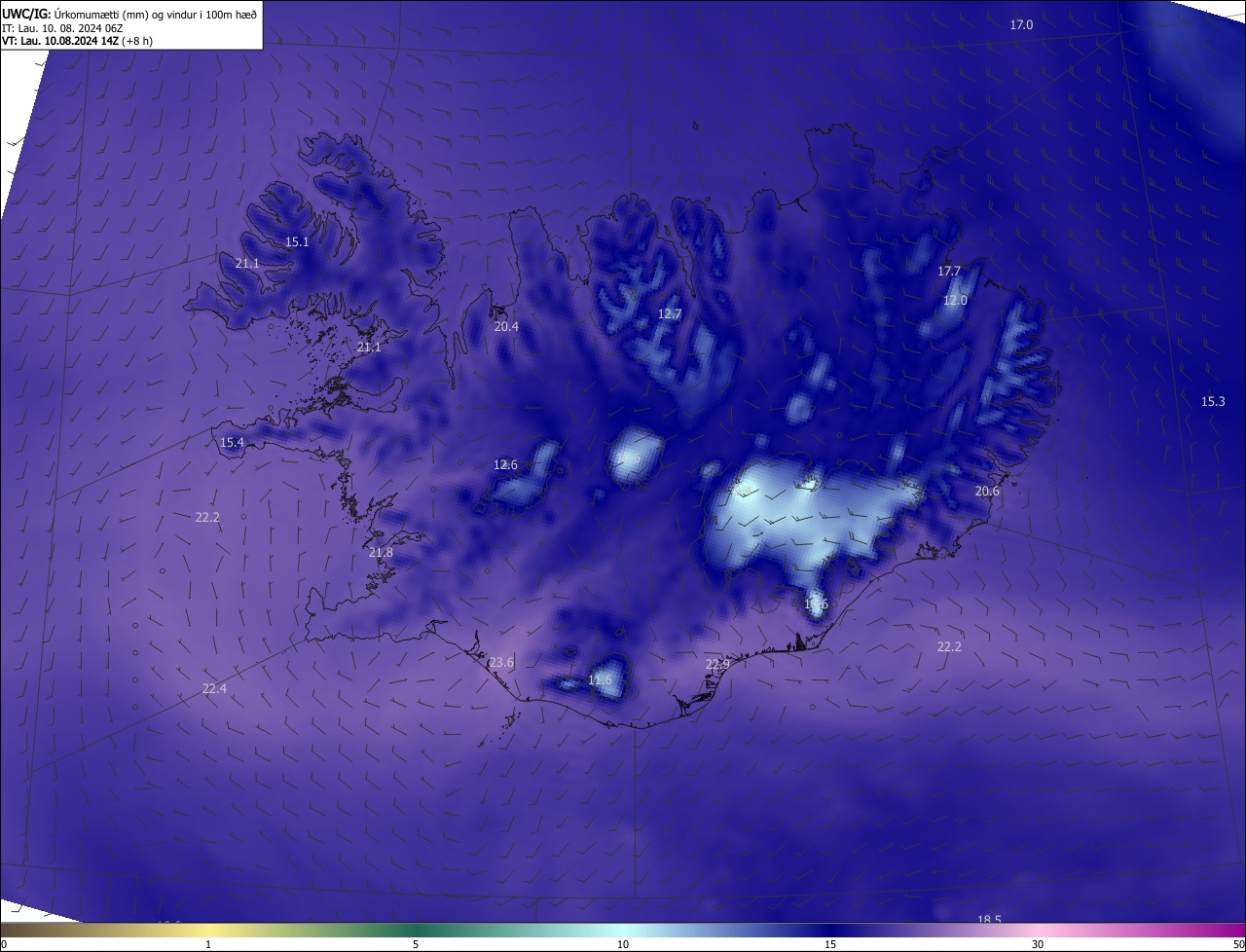The image size is (1246, 952).
Task: Click the 22.9 value label
Action: click(x=717, y=664)
